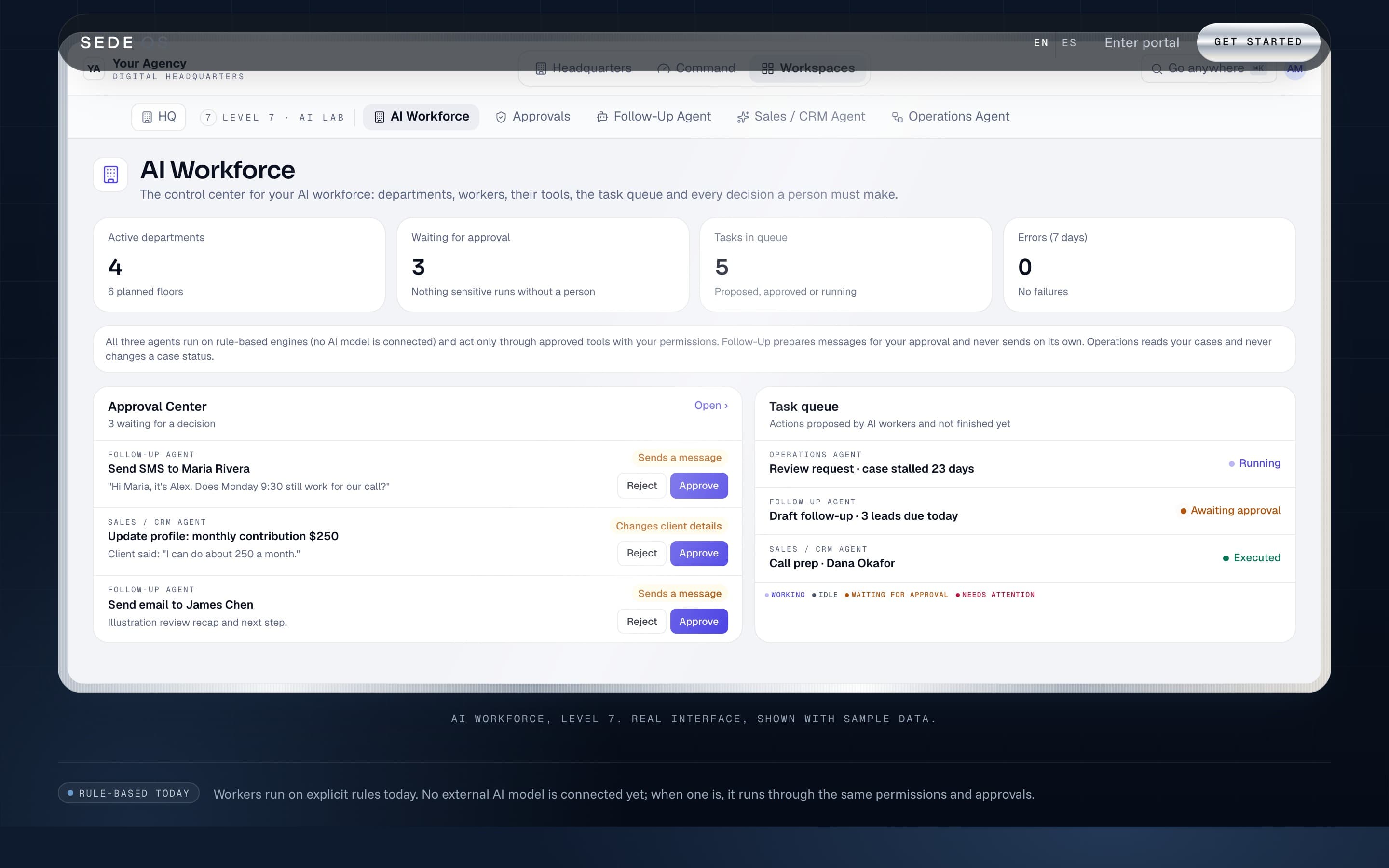Click the Go anywhere search field
The height and width of the screenshot is (868, 1389).
[1209, 69]
